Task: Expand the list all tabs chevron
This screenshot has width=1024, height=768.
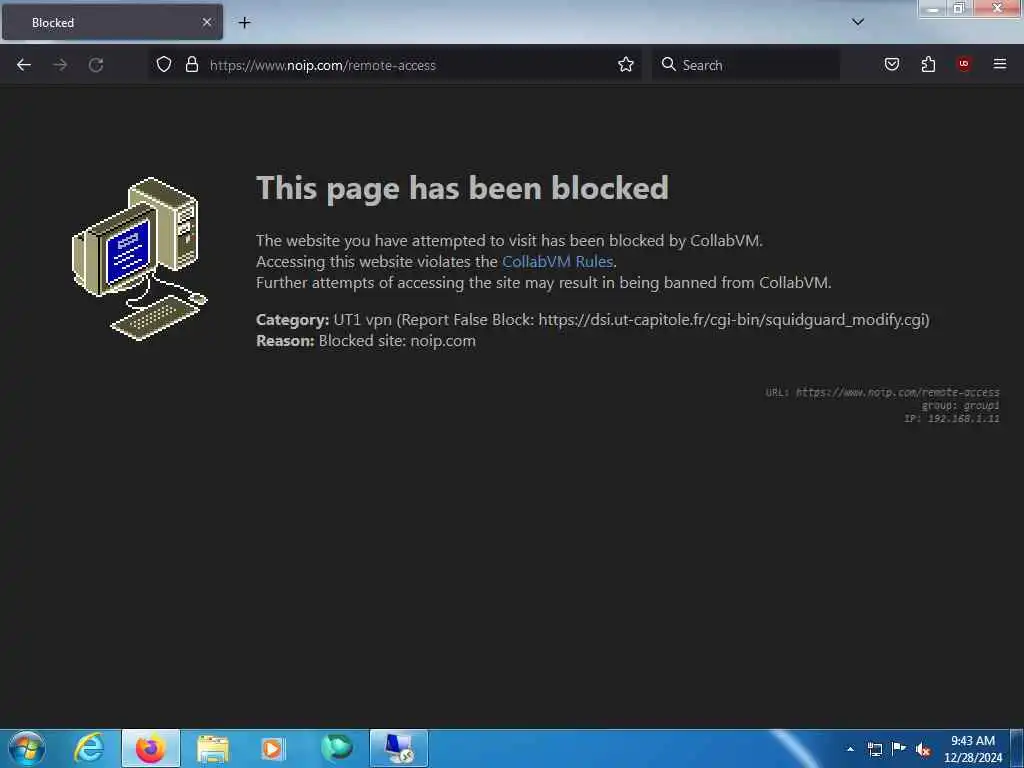Action: [x=858, y=22]
